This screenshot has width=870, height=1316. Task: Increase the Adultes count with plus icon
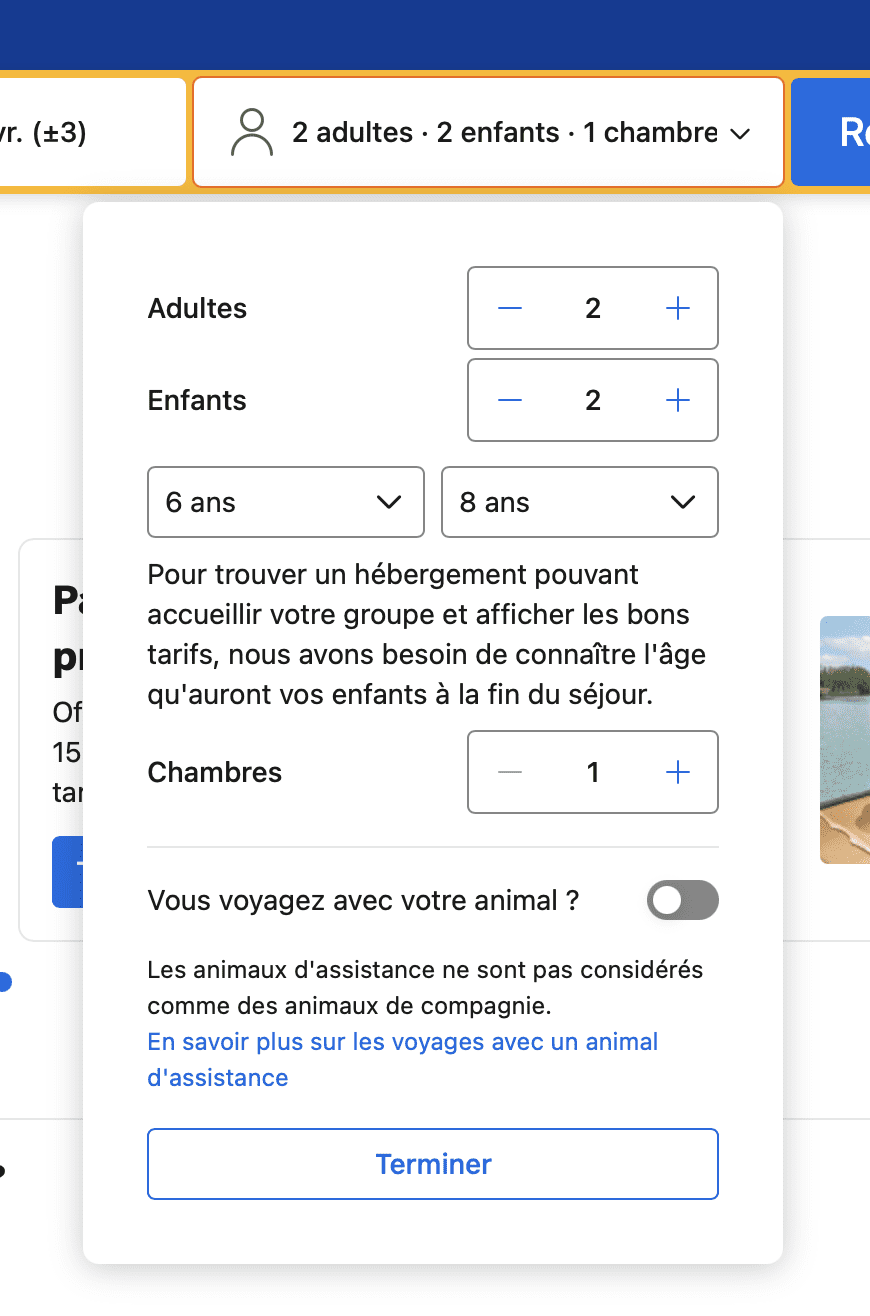[678, 308]
